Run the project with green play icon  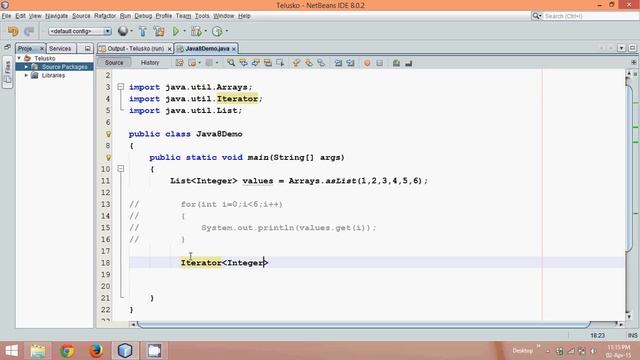tap(176, 31)
